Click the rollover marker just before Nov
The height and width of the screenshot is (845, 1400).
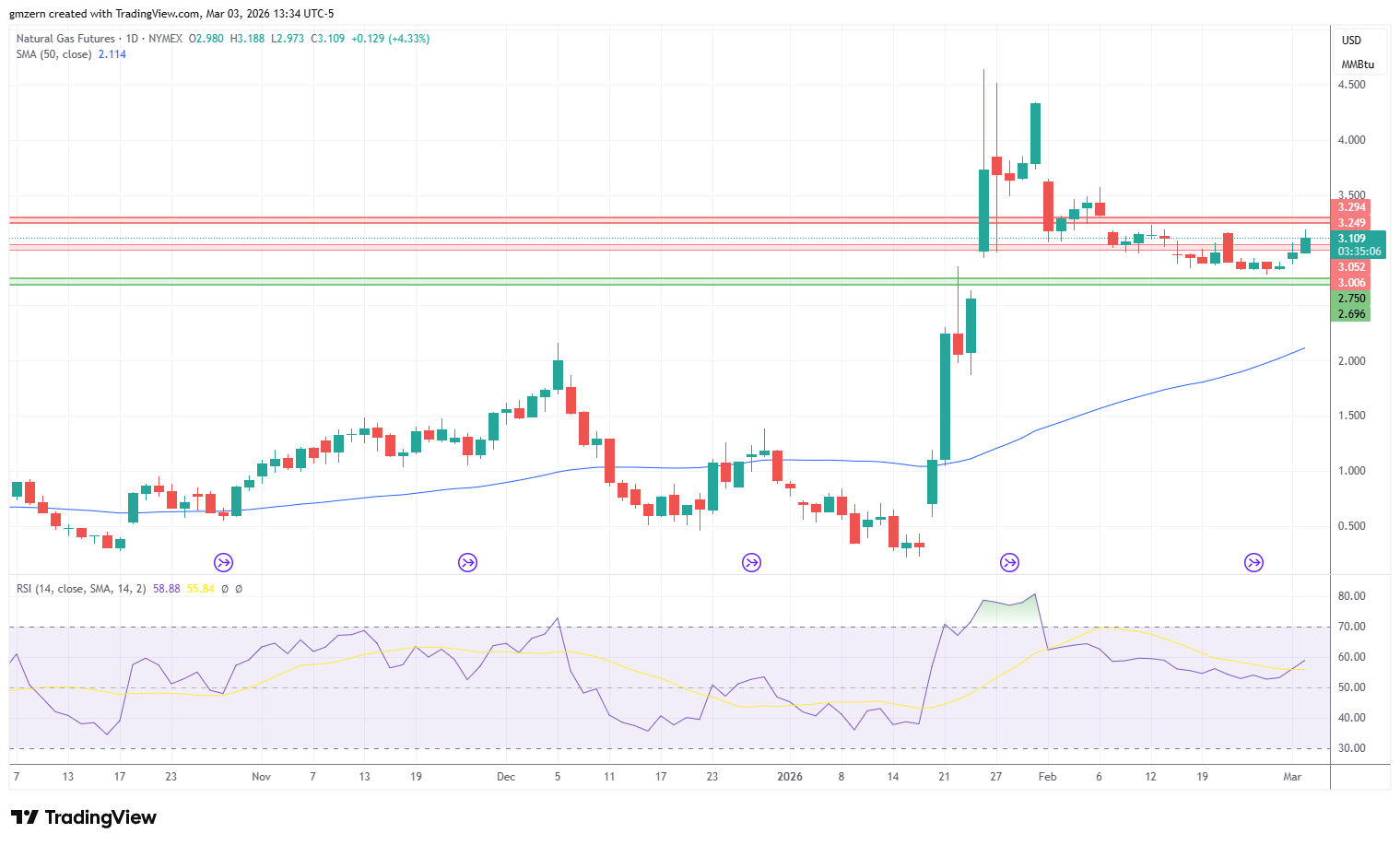click(x=224, y=562)
